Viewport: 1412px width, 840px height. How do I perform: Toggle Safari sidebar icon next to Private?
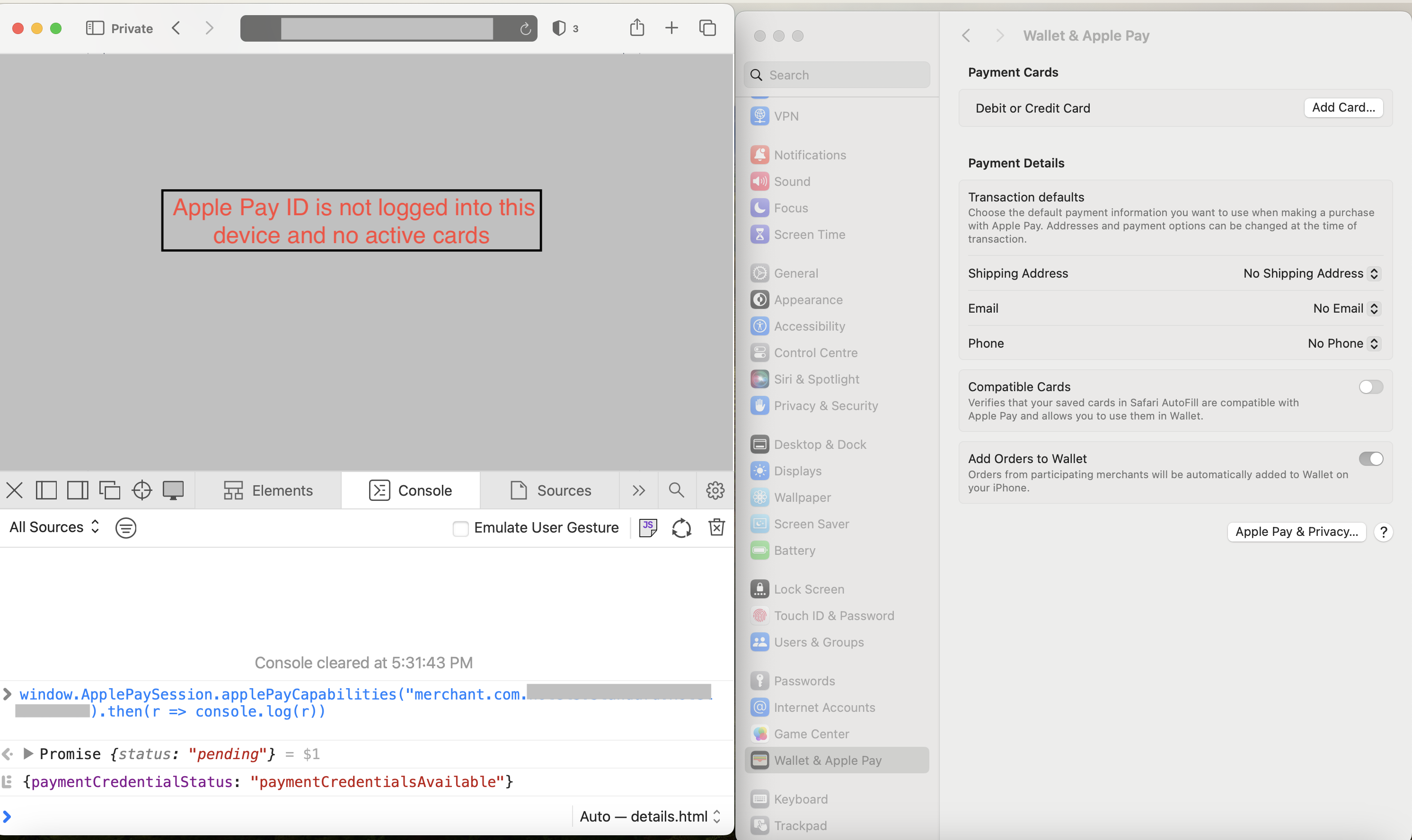[x=95, y=28]
